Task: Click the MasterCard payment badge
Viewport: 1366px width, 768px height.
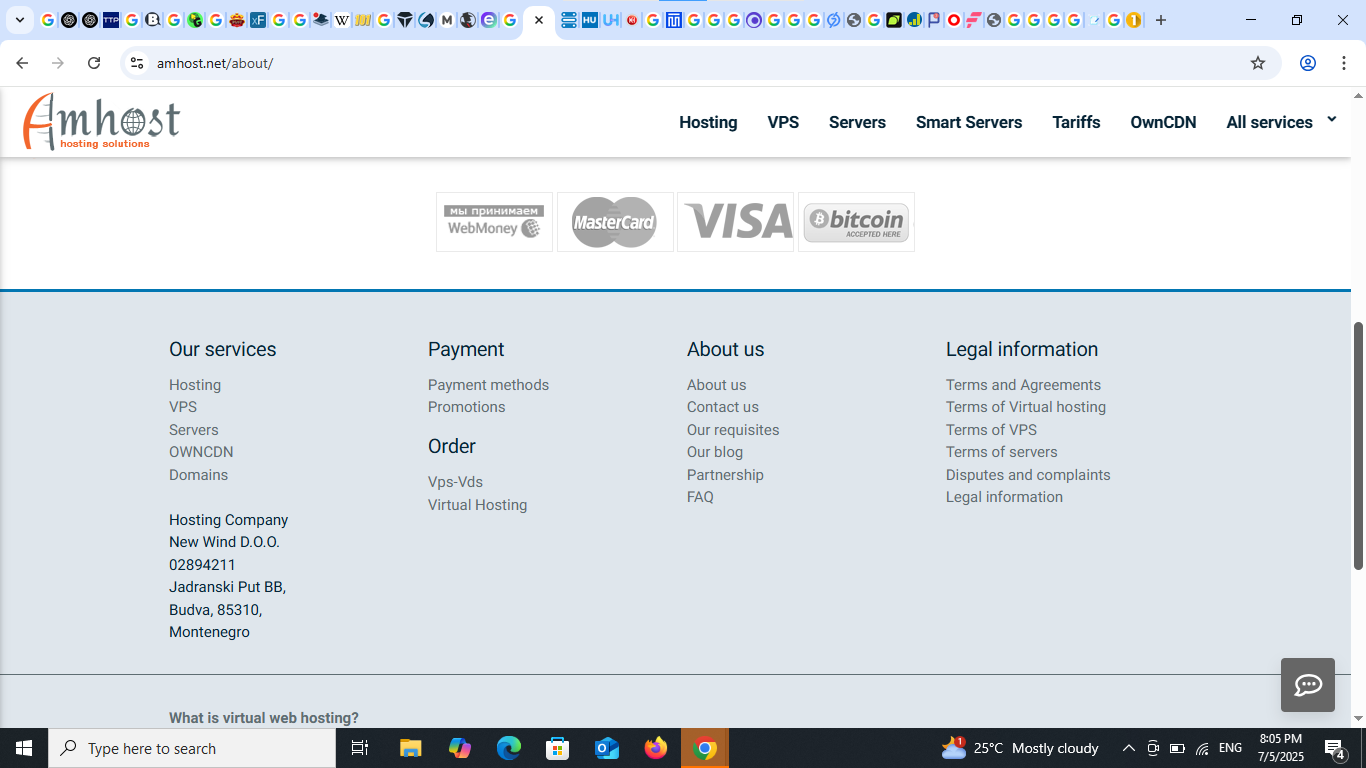Action: point(615,222)
